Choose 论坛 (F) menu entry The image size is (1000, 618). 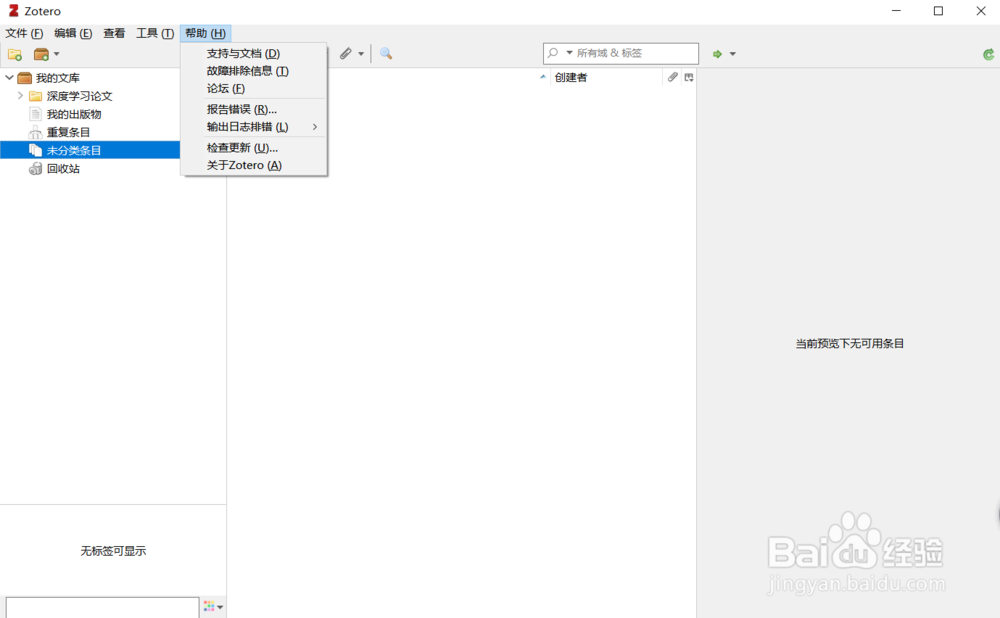point(254,89)
